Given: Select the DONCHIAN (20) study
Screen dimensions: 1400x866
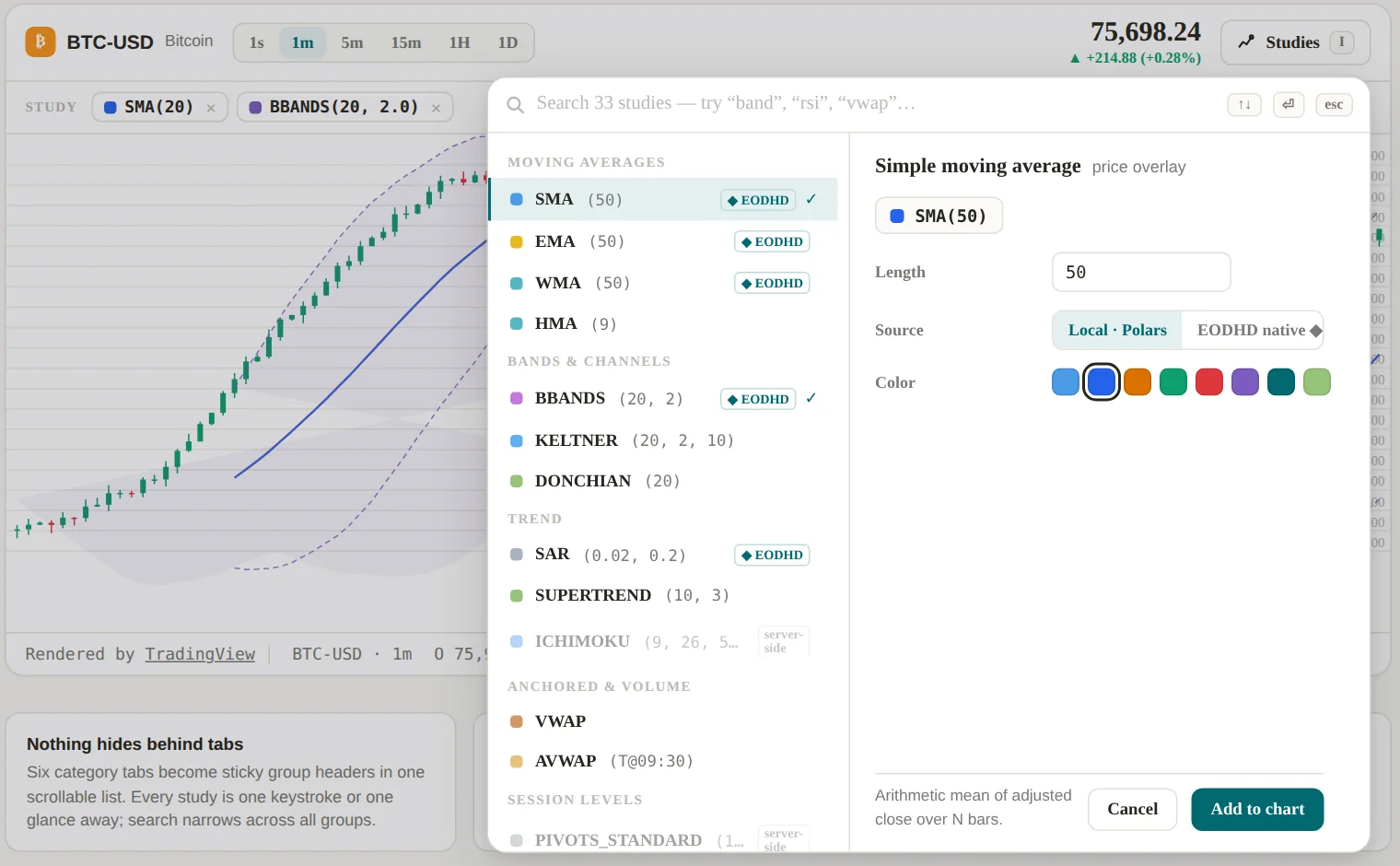Looking at the screenshot, I should (x=663, y=481).
